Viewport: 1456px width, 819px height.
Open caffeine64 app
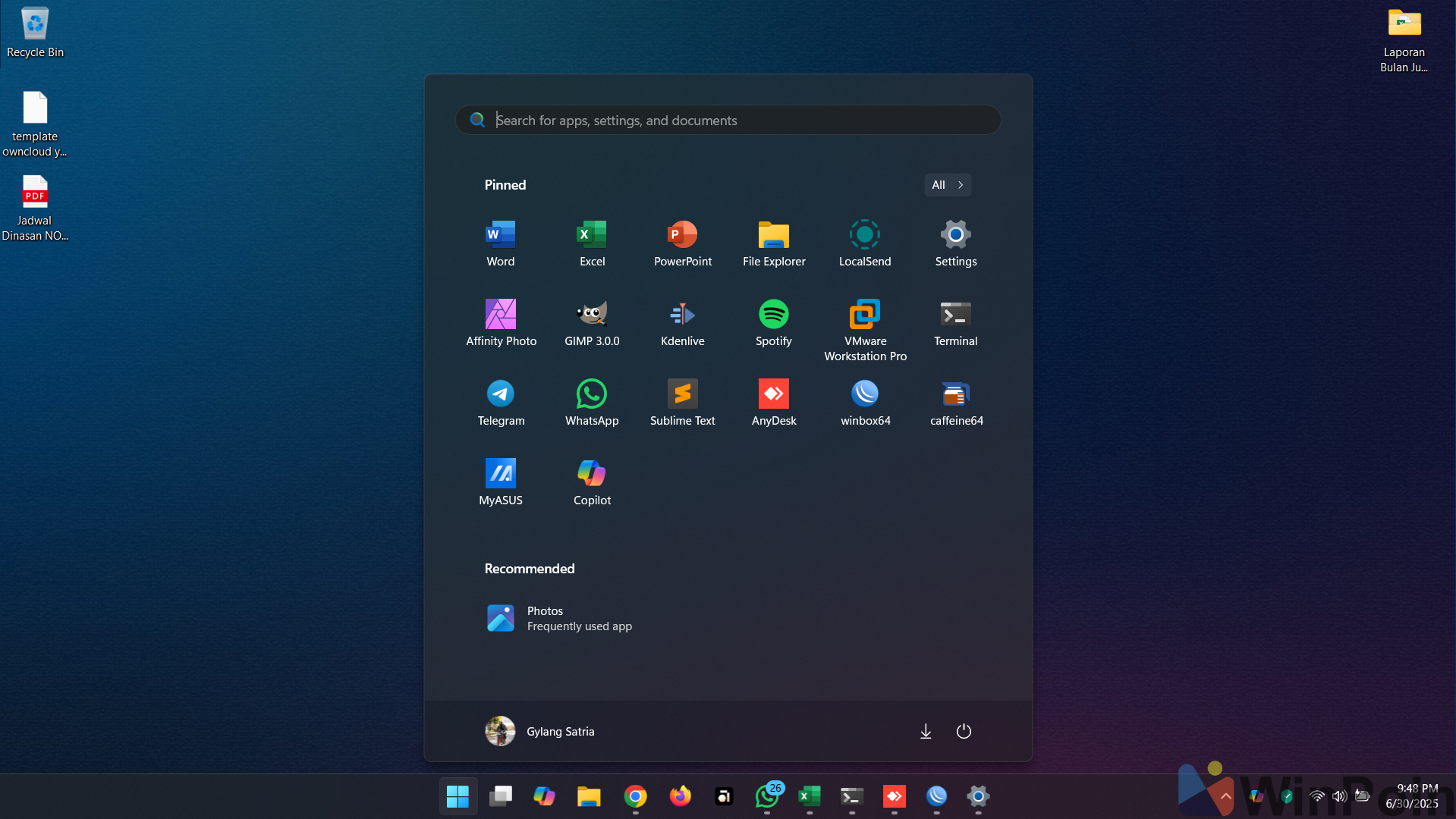point(956,403)
